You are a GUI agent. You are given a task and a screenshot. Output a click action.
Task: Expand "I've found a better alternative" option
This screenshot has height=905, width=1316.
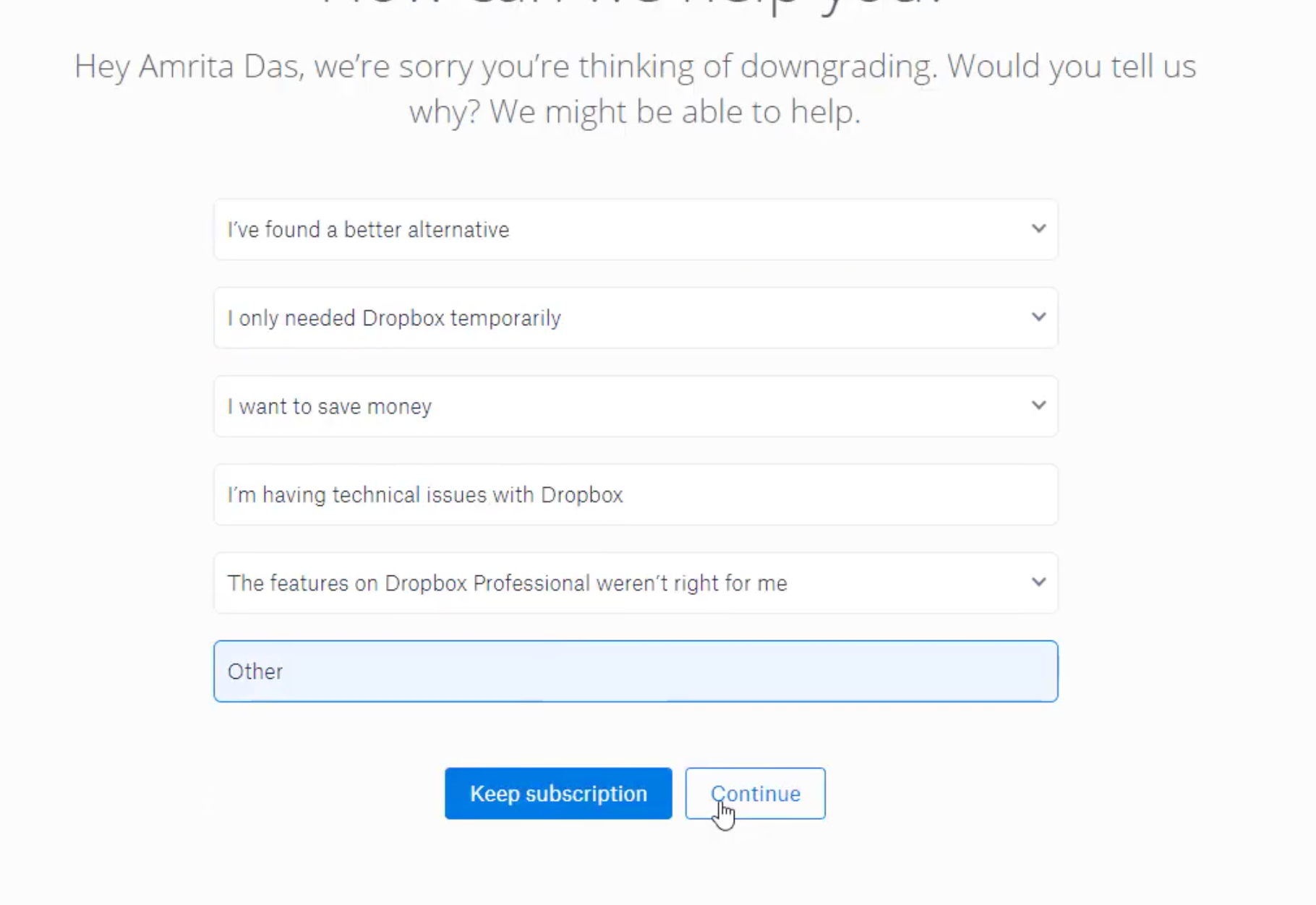pyautogui.click(x=636, y=230)
